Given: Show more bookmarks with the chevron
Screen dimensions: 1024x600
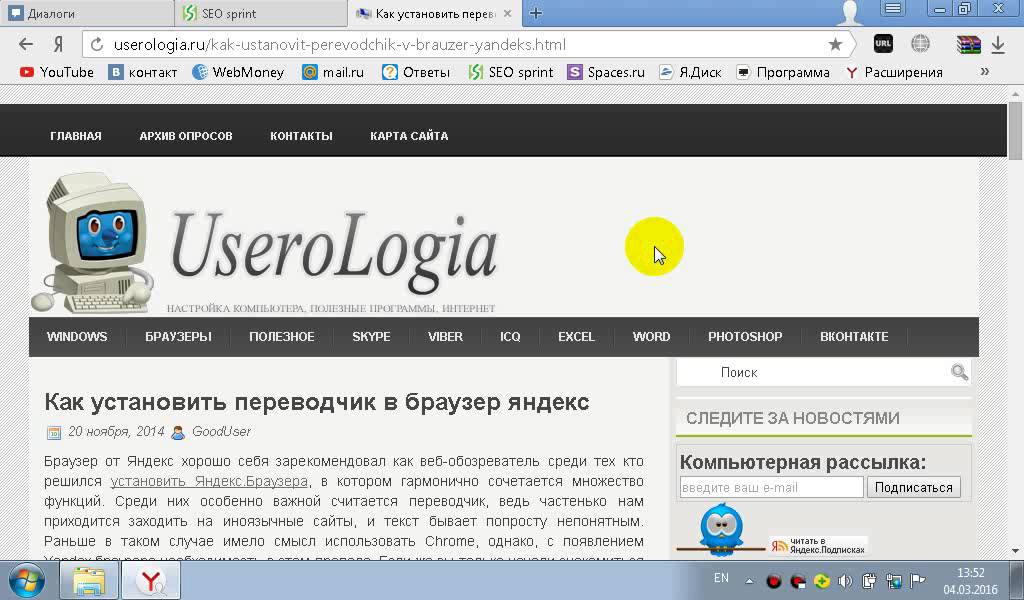Looking at the screenshot, I should [985, 71].
